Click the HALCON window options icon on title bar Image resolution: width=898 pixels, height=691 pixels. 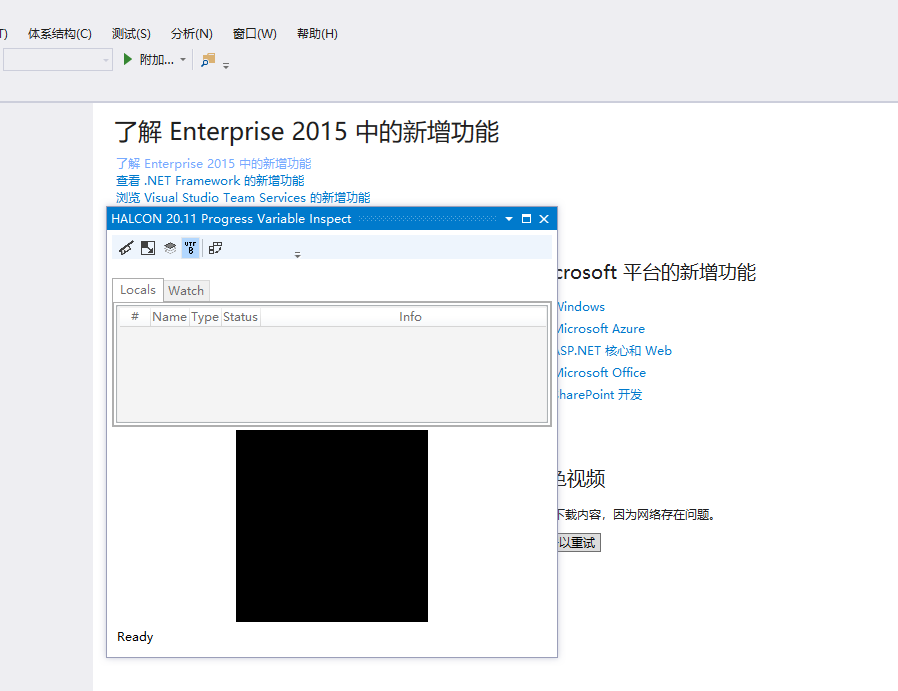point(509,218)
